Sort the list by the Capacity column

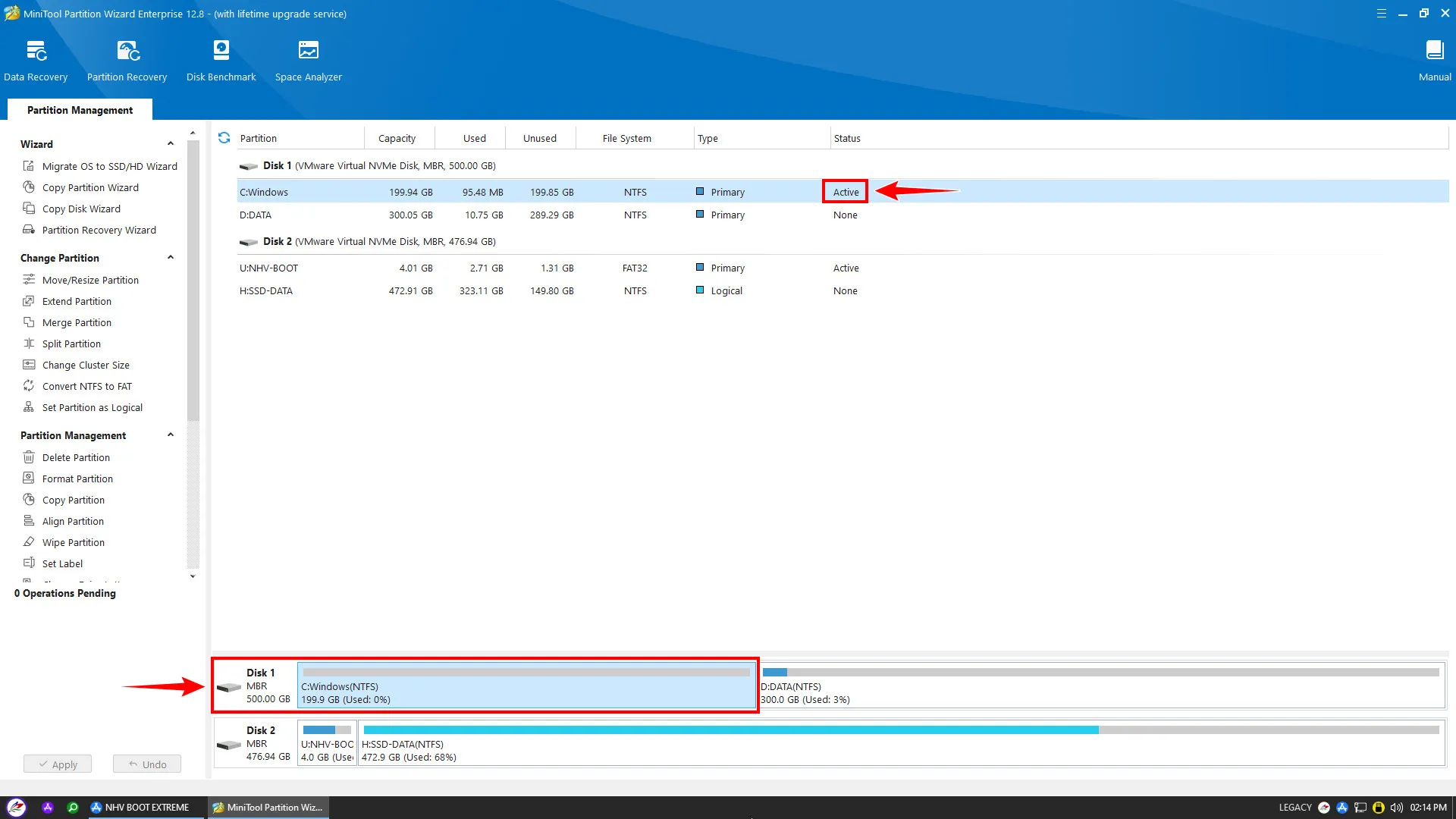click(x=397, y=138)
